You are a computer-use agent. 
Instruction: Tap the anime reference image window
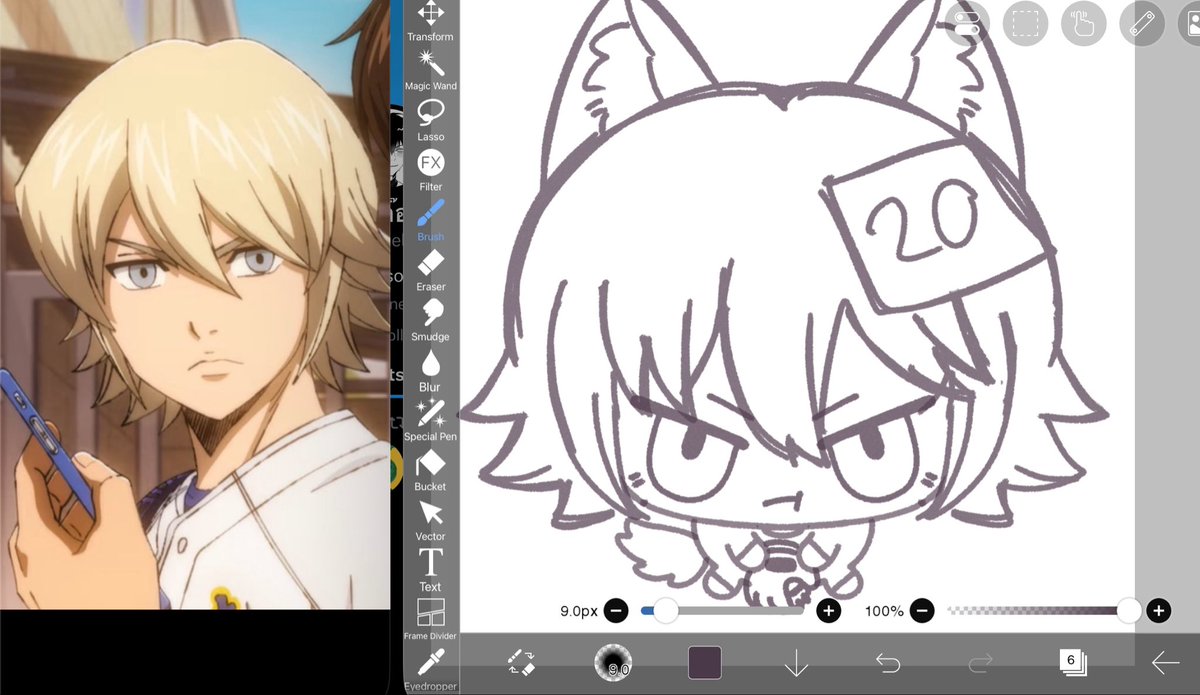pyautogui.click(x=195, y=304)
